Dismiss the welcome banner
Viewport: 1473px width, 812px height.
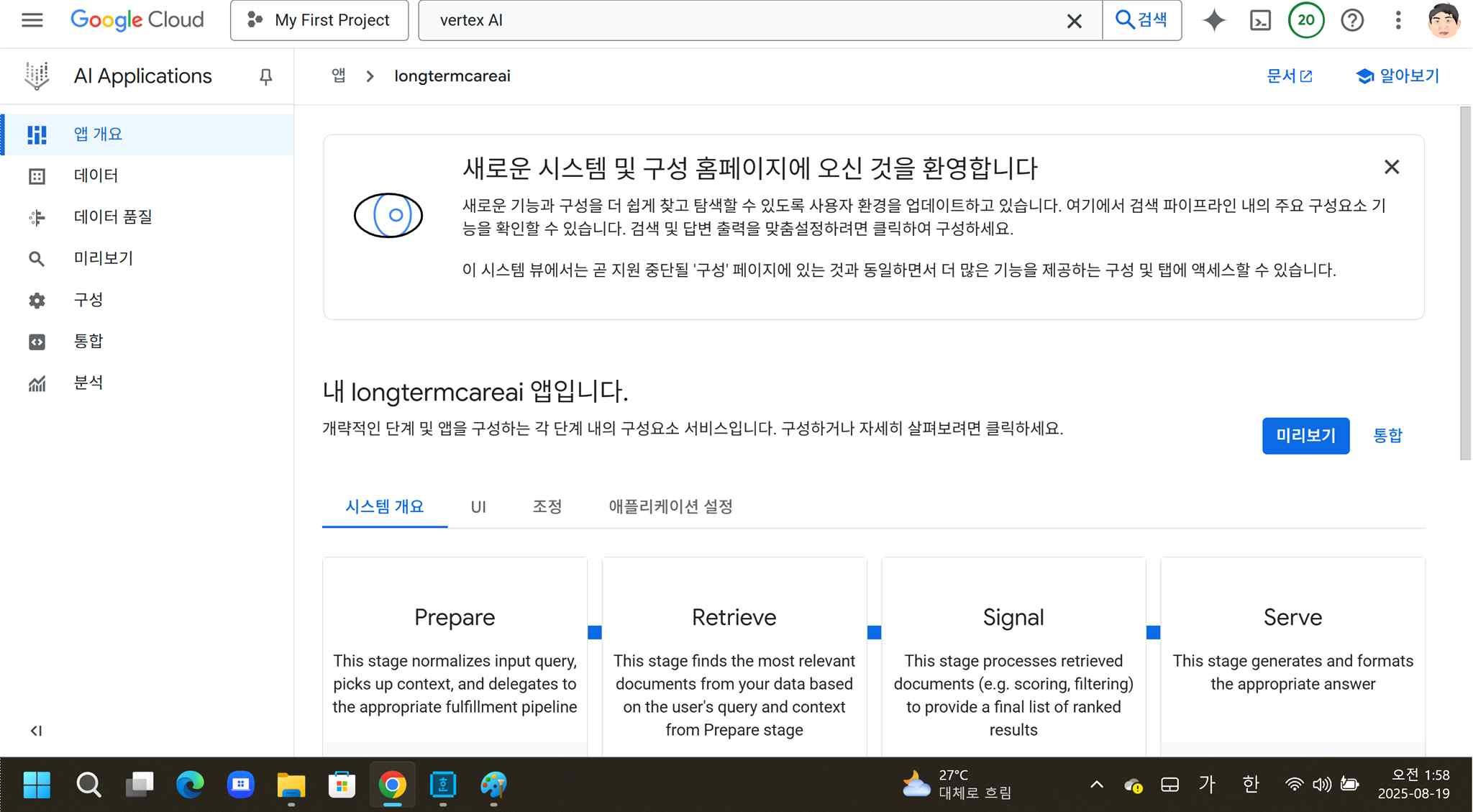[x=1392, y=168]
